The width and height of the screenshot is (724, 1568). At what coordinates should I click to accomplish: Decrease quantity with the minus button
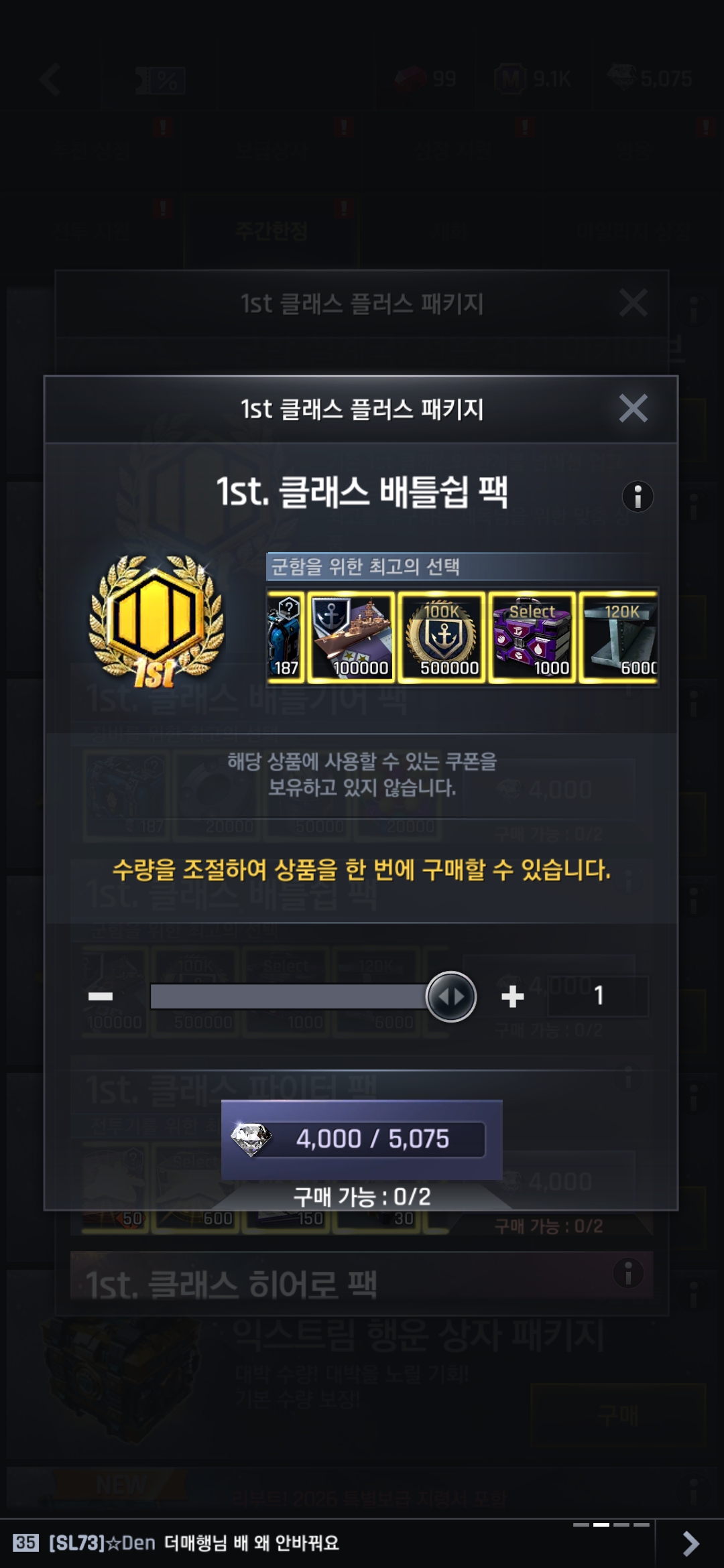101,996
